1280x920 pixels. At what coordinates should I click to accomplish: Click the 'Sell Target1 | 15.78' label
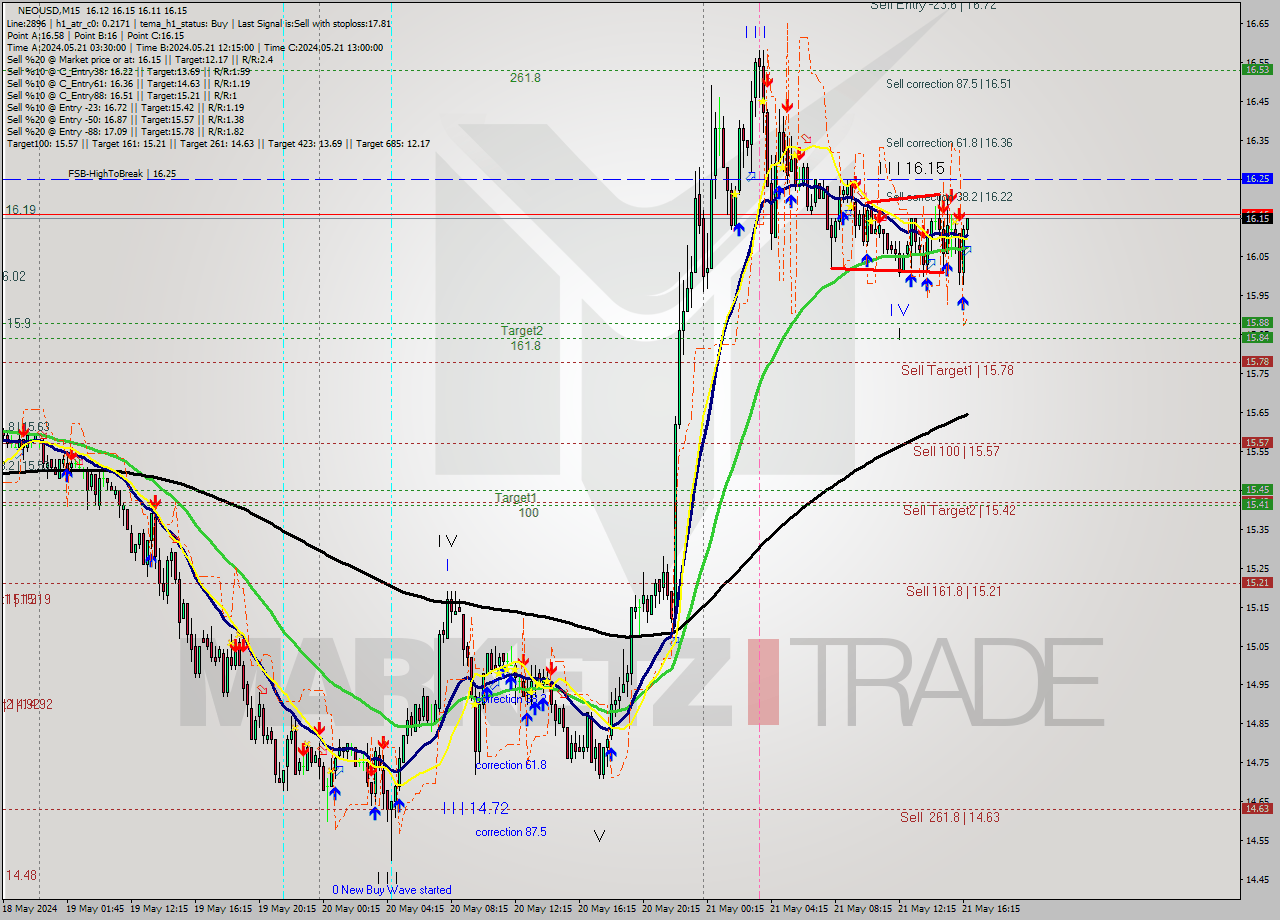pyautogui.click(x=957, y=370)
